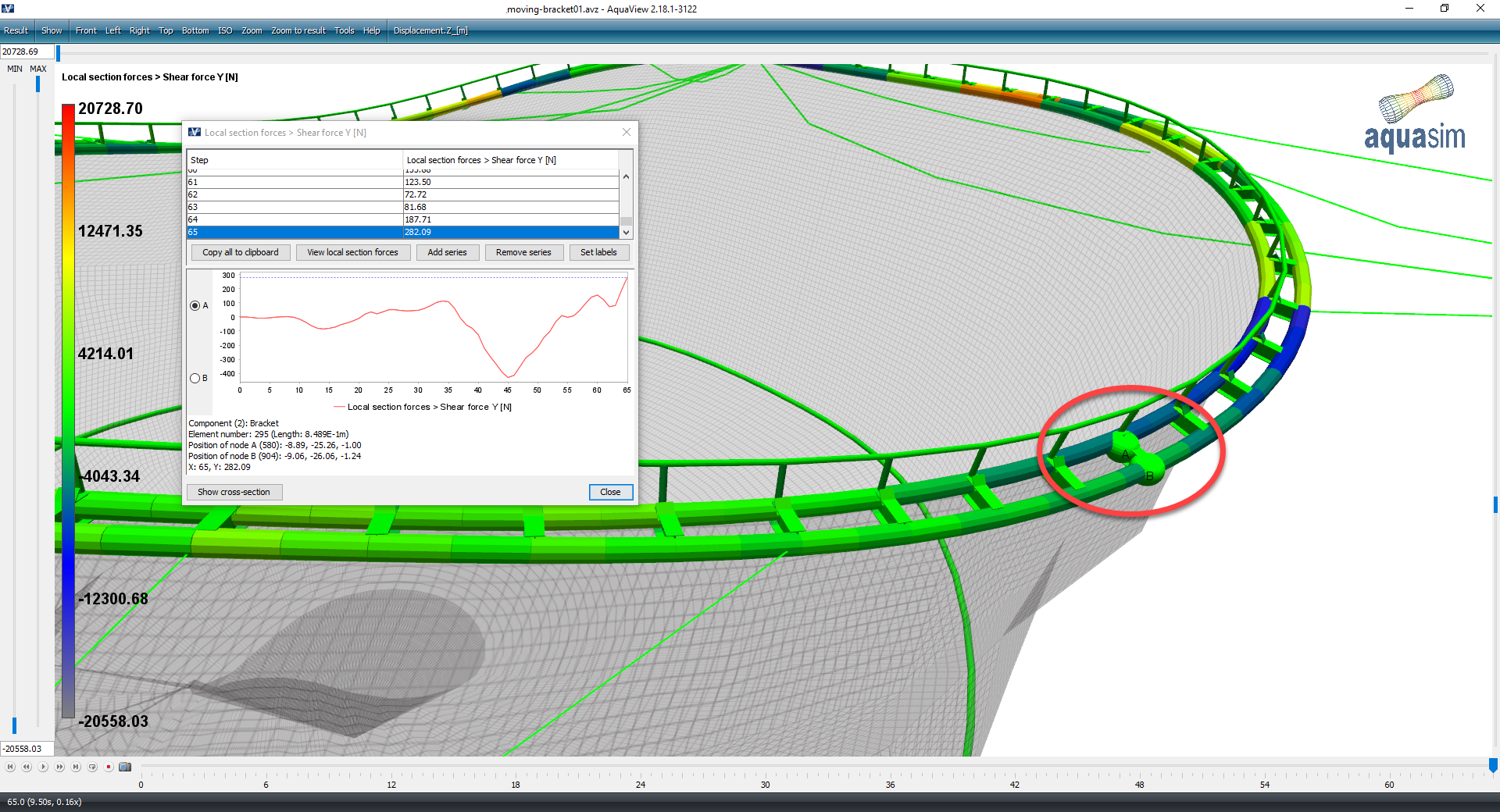
Task: Click the Set labels button
Action: (x=598, y=252)
